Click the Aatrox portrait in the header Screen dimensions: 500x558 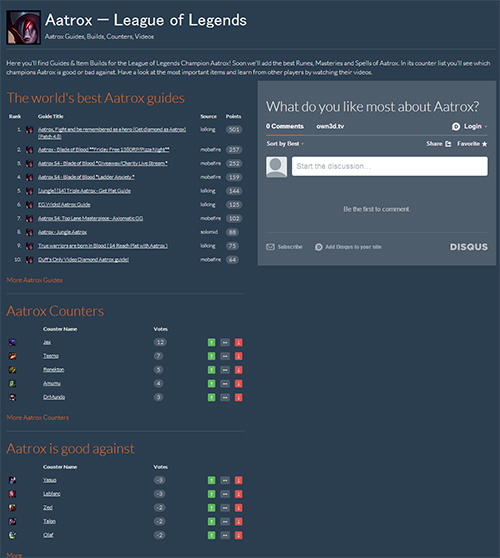pos(23,27)
